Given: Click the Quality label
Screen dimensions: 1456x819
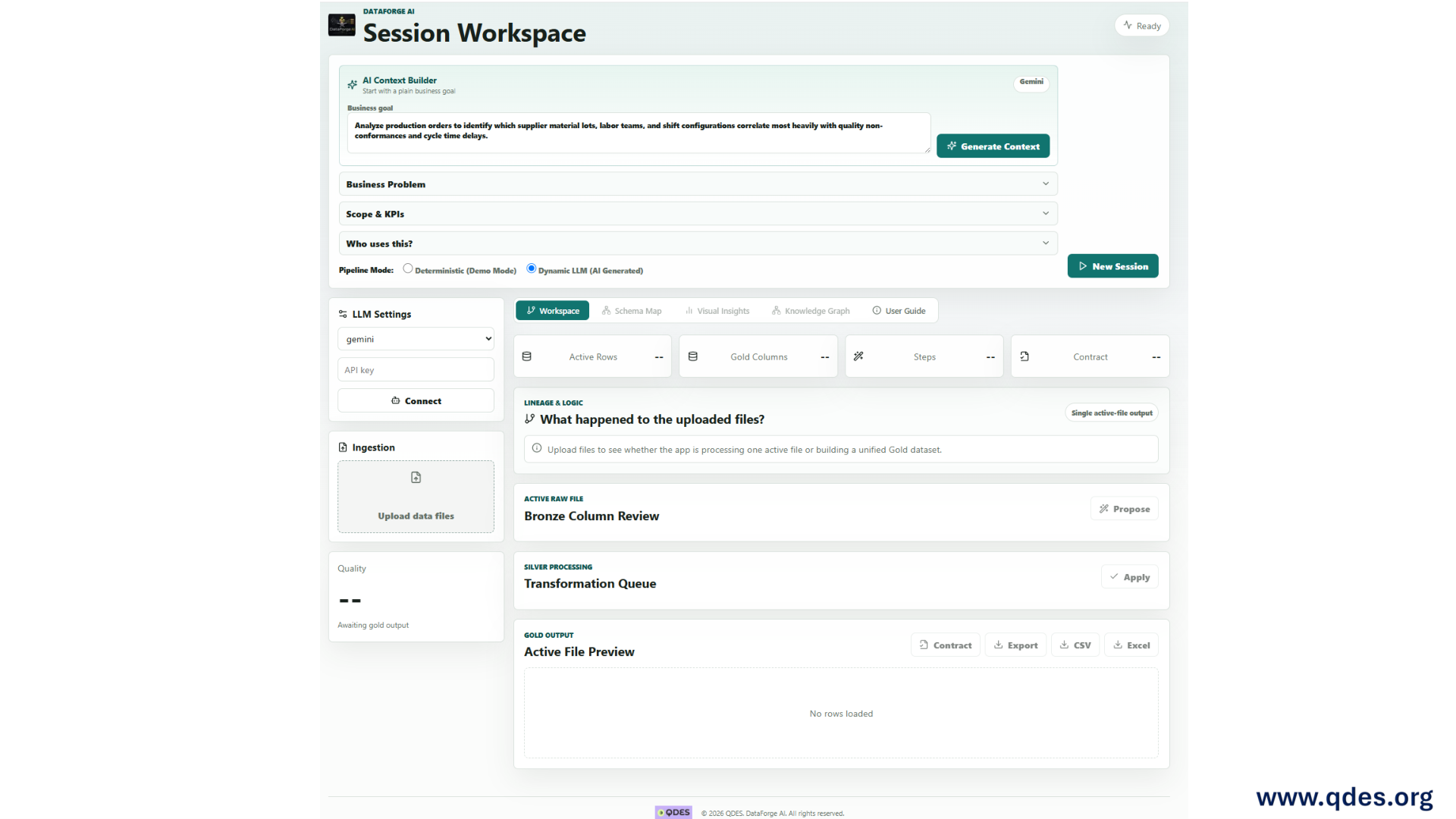Looking at the screenshot, I should 352,569.
